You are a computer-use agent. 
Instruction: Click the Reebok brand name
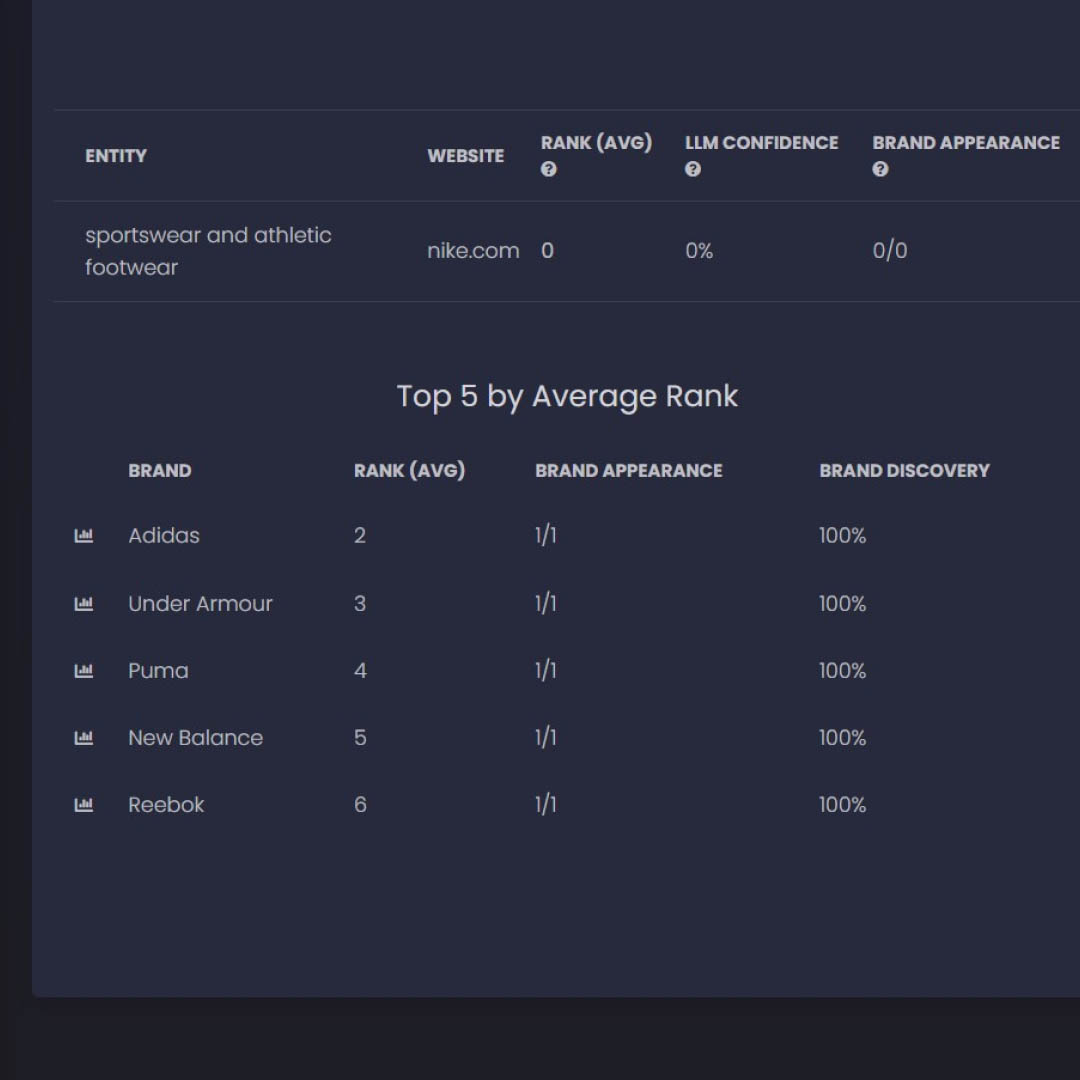(166, 805)
